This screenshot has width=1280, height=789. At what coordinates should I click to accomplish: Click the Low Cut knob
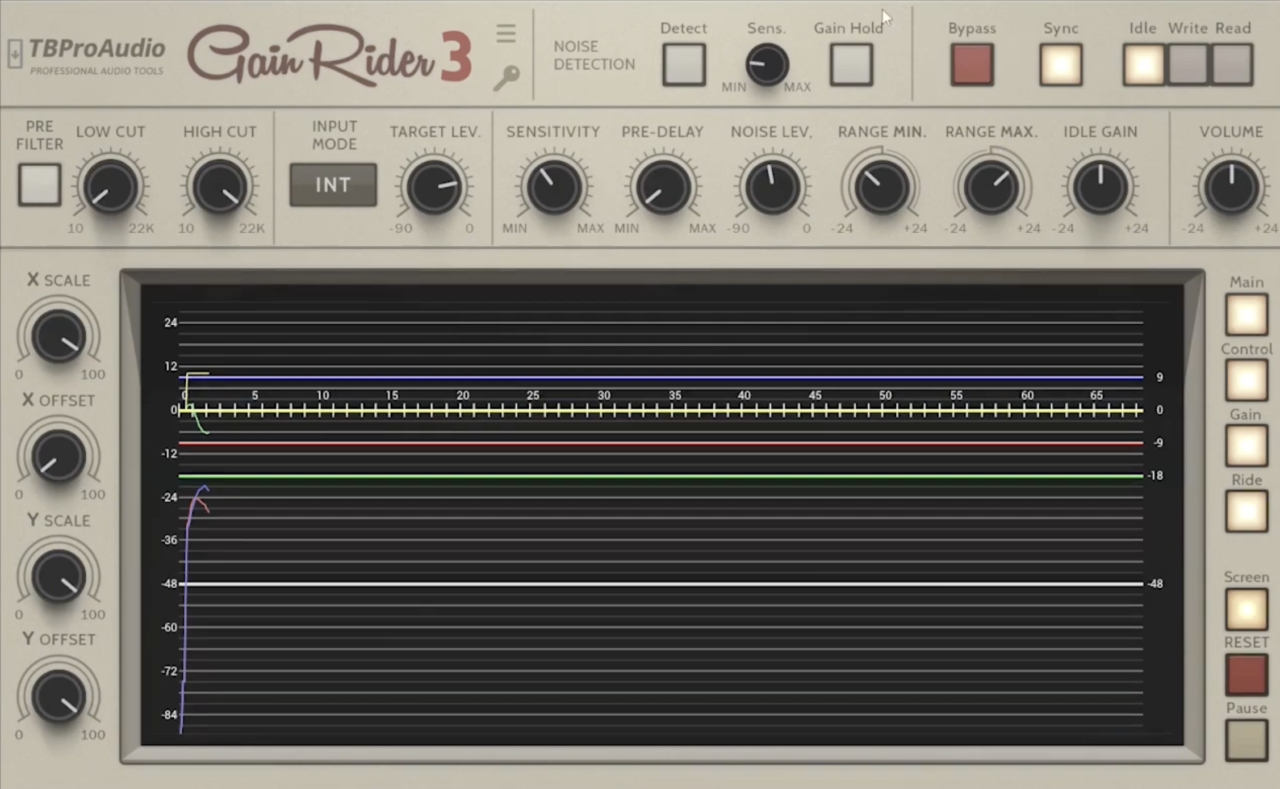tap(110, 186)
